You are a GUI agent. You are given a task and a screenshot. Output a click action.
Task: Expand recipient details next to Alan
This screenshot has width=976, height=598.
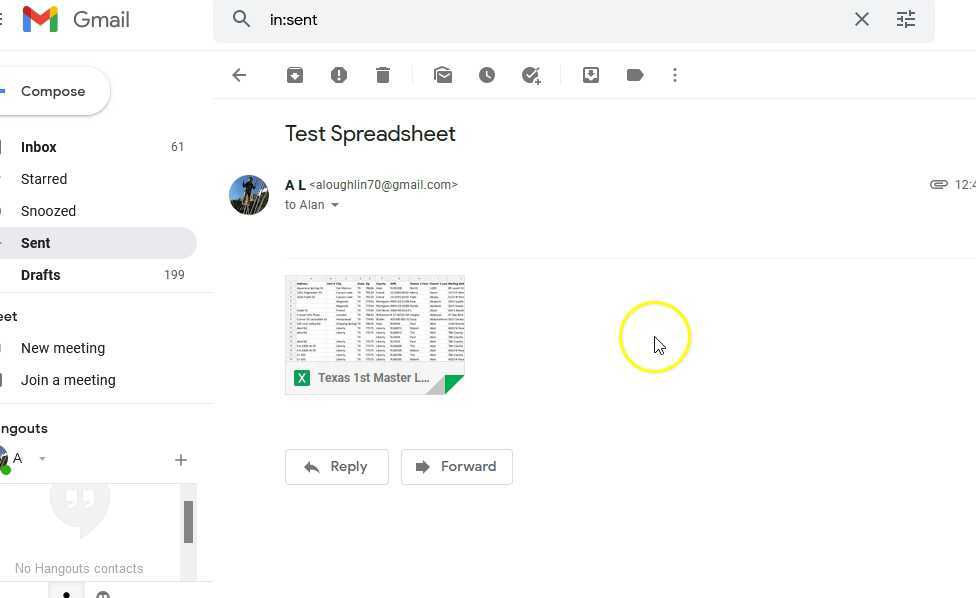[x=335, y=205]
